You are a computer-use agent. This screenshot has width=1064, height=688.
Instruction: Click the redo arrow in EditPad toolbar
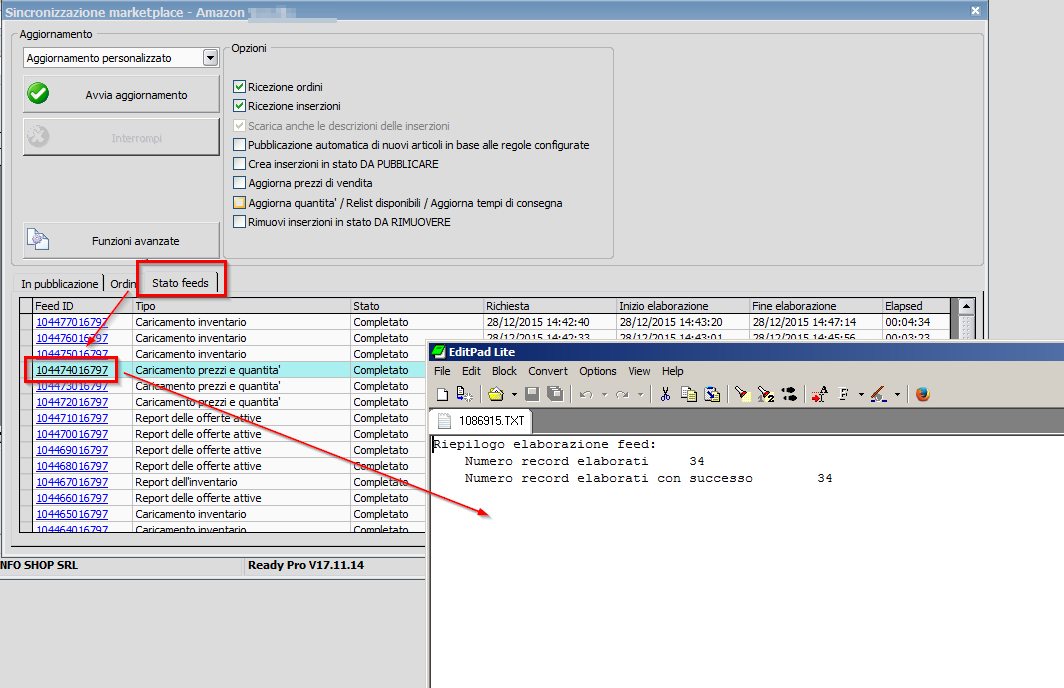pos(622,394)
